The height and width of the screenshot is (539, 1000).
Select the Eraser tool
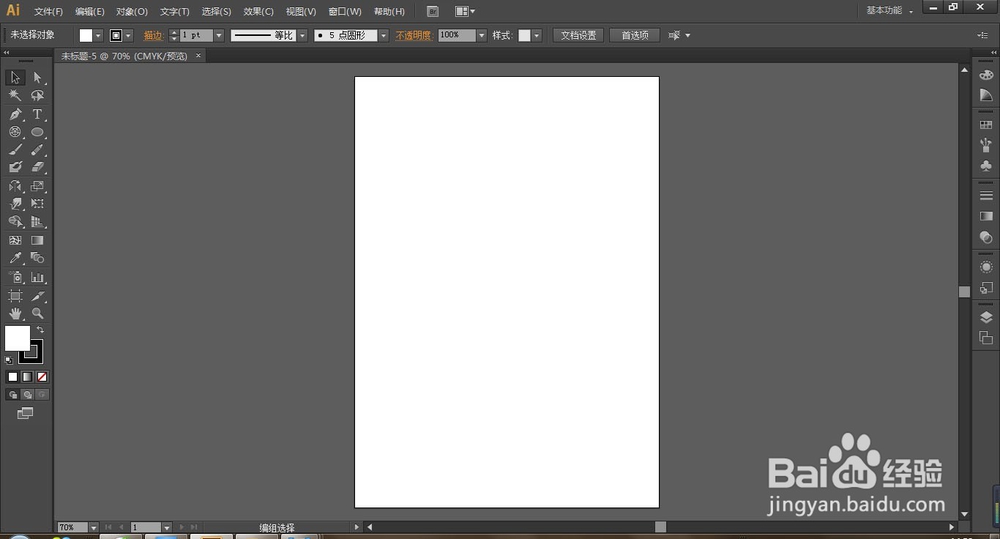click(37, 167)
